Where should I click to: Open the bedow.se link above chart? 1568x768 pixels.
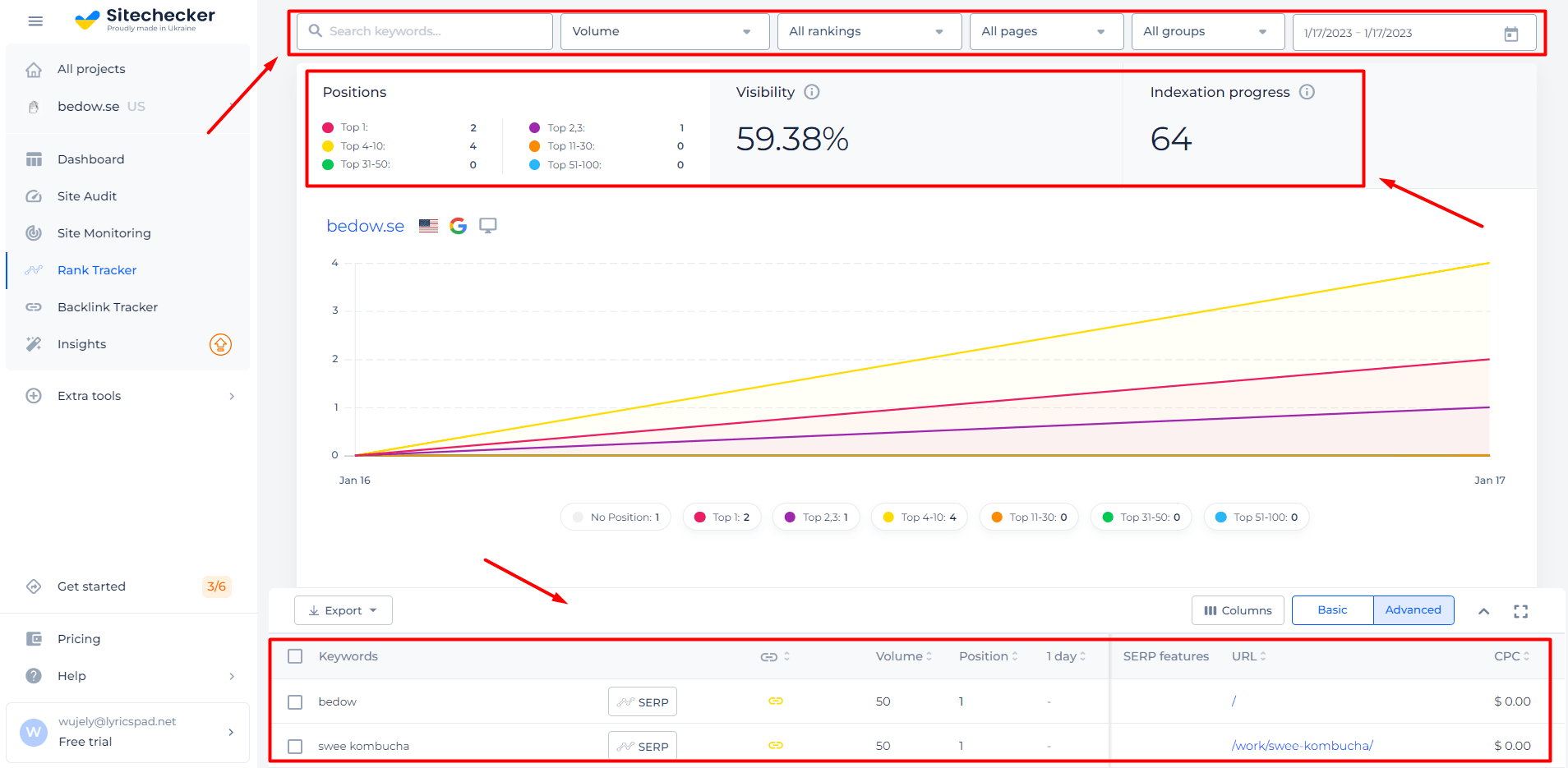point(366,226)
